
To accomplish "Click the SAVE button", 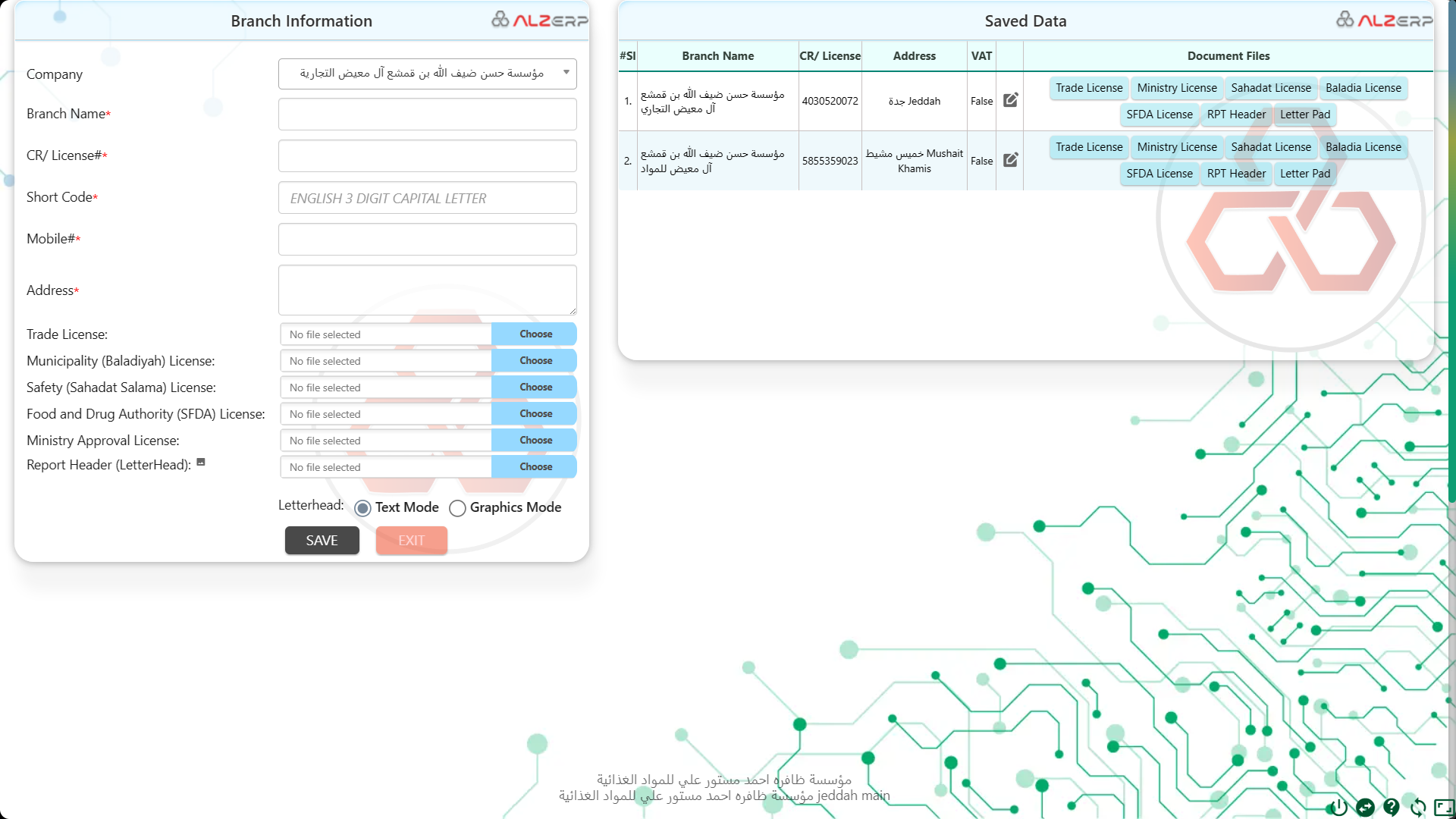I will (x=322, y=541).
